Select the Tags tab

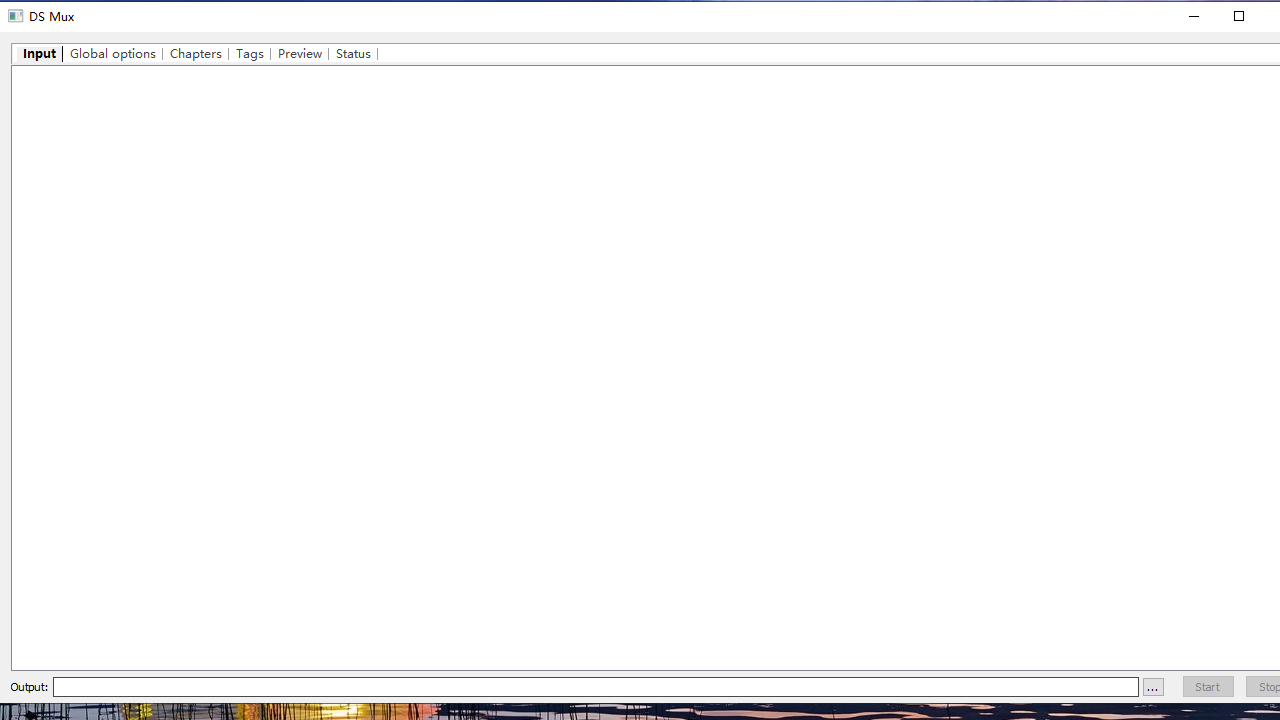(250, 54)
